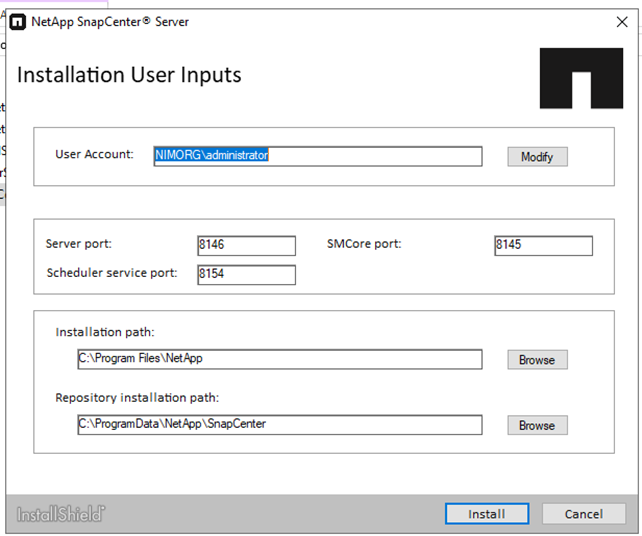Focus the Server port field showing 8146
The height and width of the screenshot is (536, 642).
click(x=246, y=246)
